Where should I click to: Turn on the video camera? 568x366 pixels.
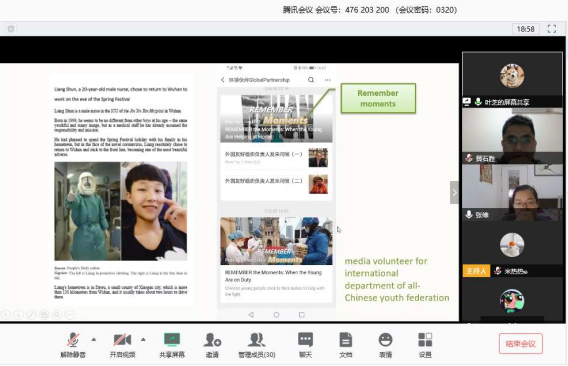pyautogui.click(x=122, y=345)
